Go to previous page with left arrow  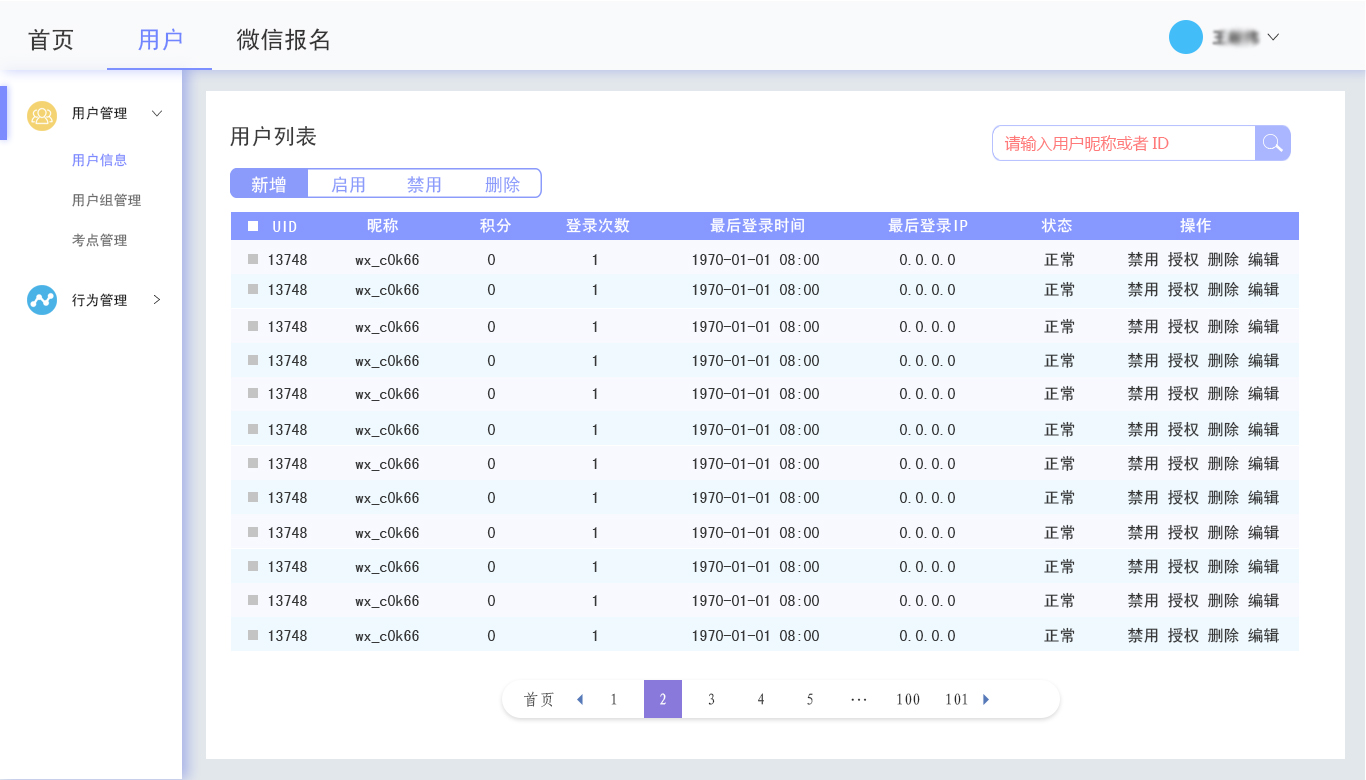(580, 699)
